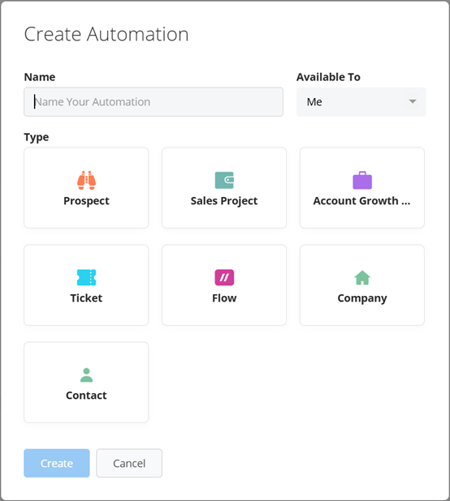The height and width of the screenshot is (501, 450).
Task: Focus the Name Your Automation field
Action: (154, 102)
